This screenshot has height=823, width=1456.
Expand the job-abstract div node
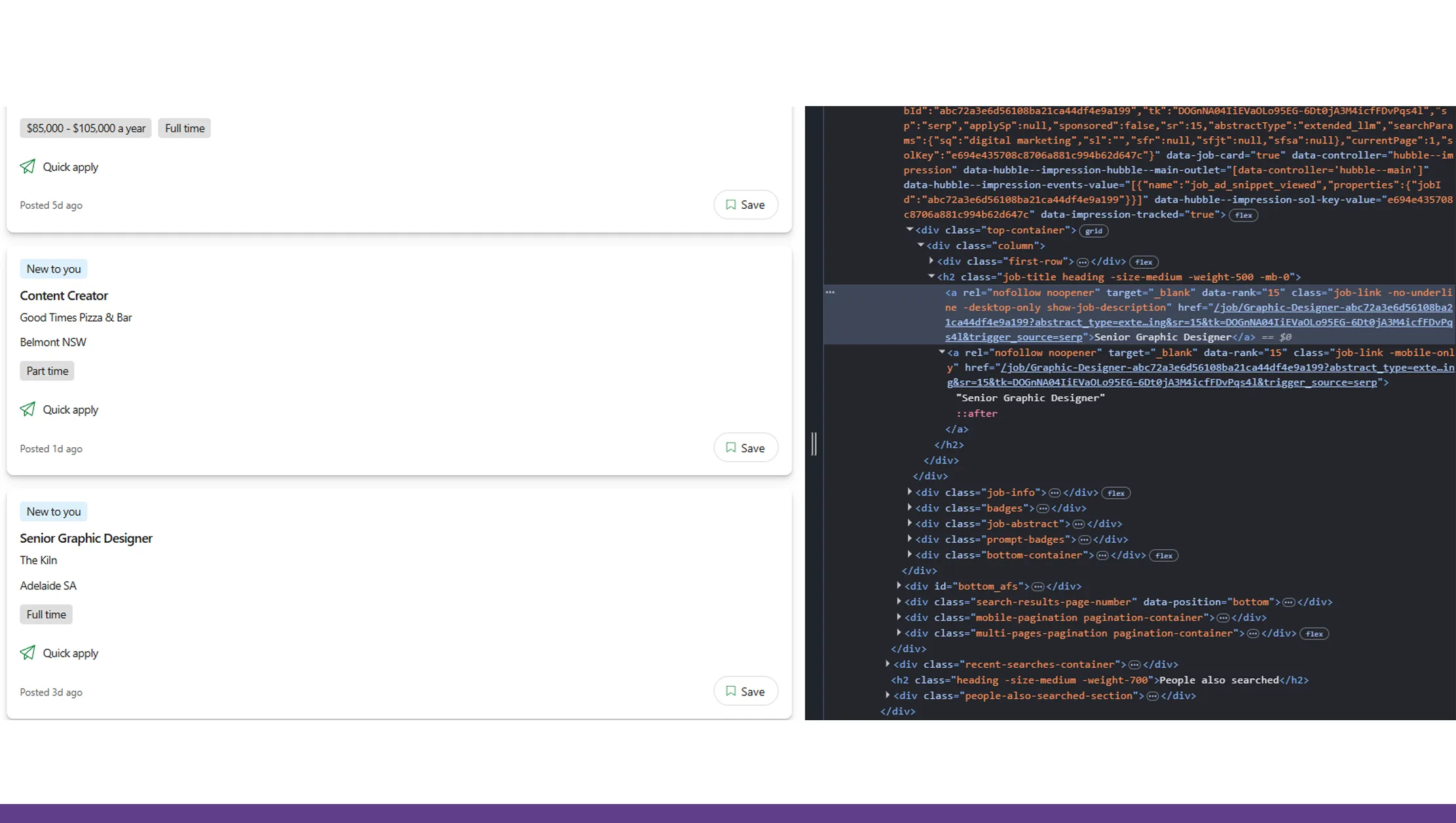click(x=909, y=523)
